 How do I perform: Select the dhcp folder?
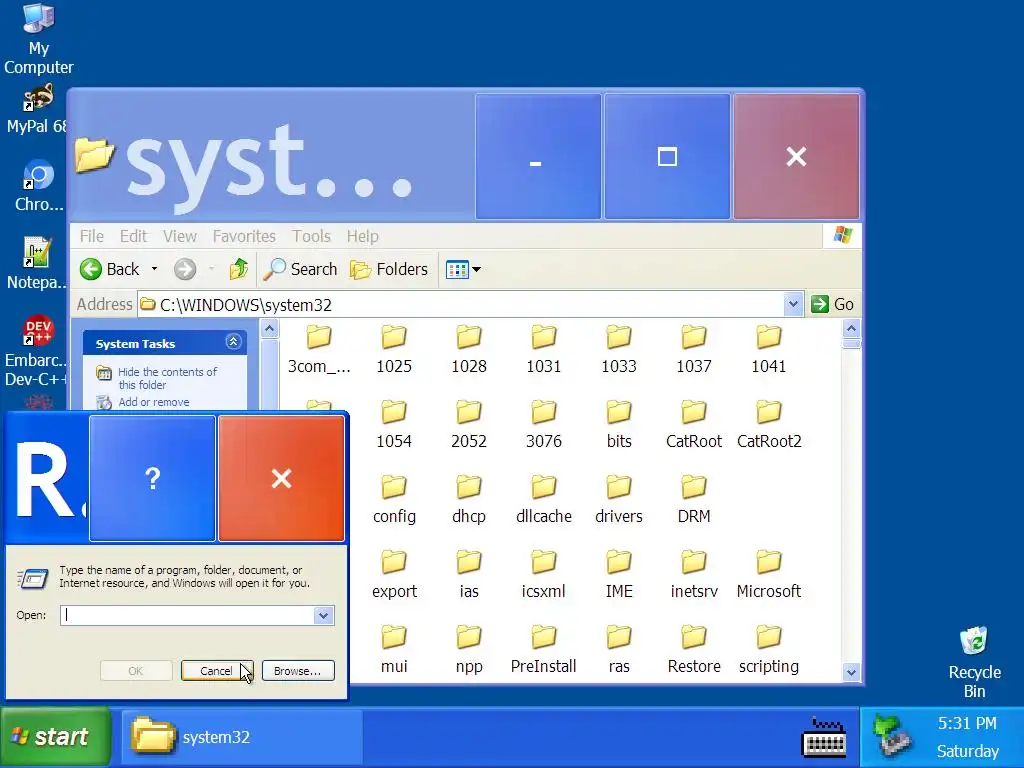point(469,500)
